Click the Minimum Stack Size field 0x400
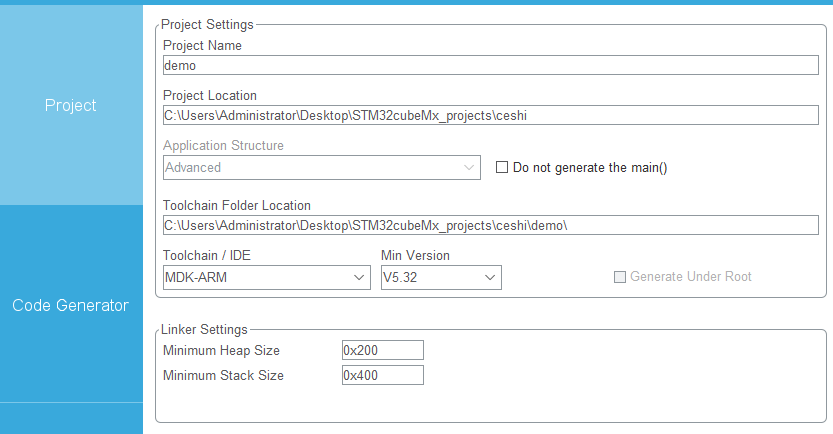 coord(382,375)
